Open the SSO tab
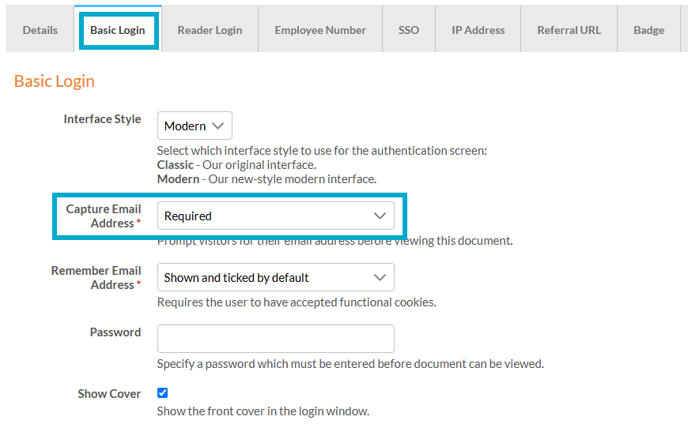 408,30
